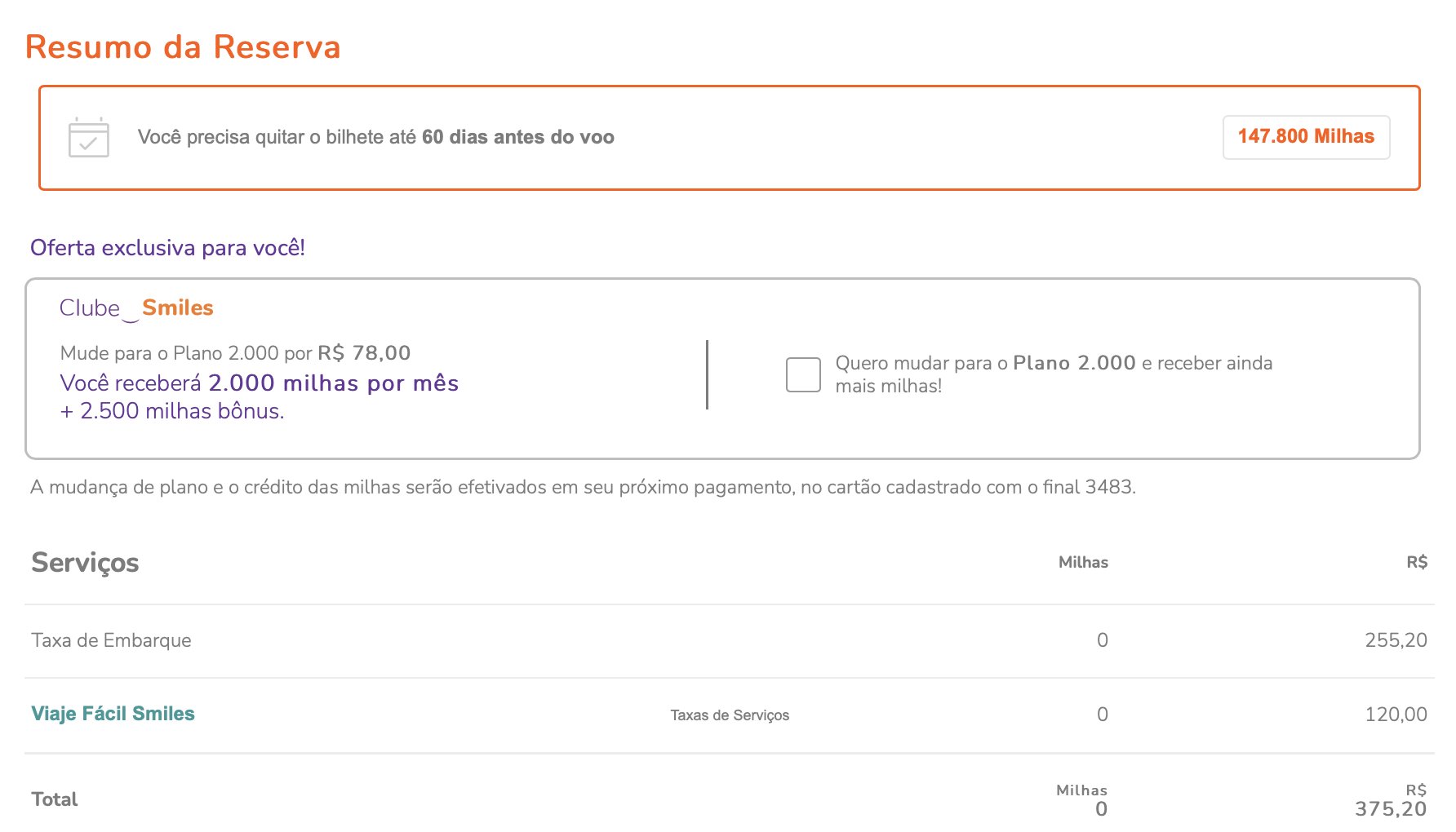Click 'Mude para o Plano 2.000' price text
1456x832 pixels.
click(235, 353)
